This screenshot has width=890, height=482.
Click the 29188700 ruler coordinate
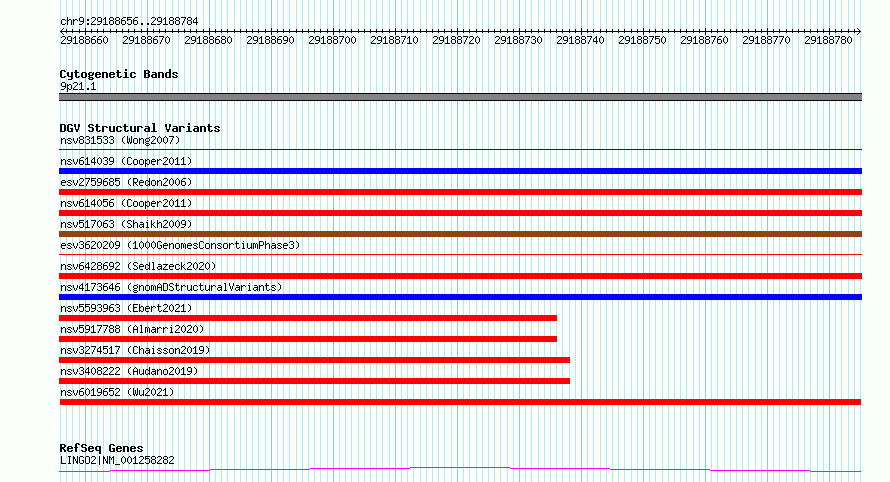click(332, 40)
